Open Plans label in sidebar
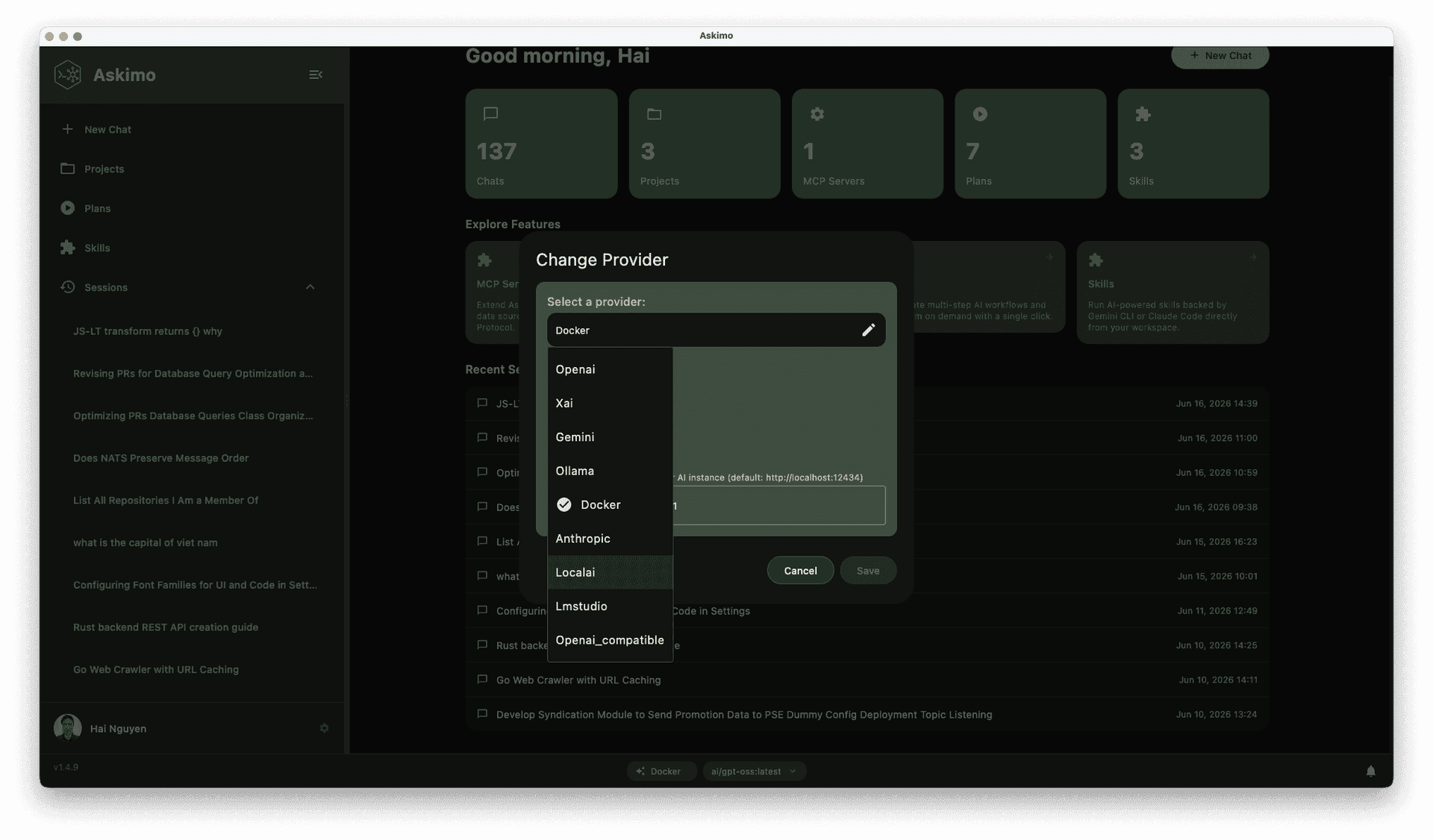1433x840 pixels. (97, 208)
